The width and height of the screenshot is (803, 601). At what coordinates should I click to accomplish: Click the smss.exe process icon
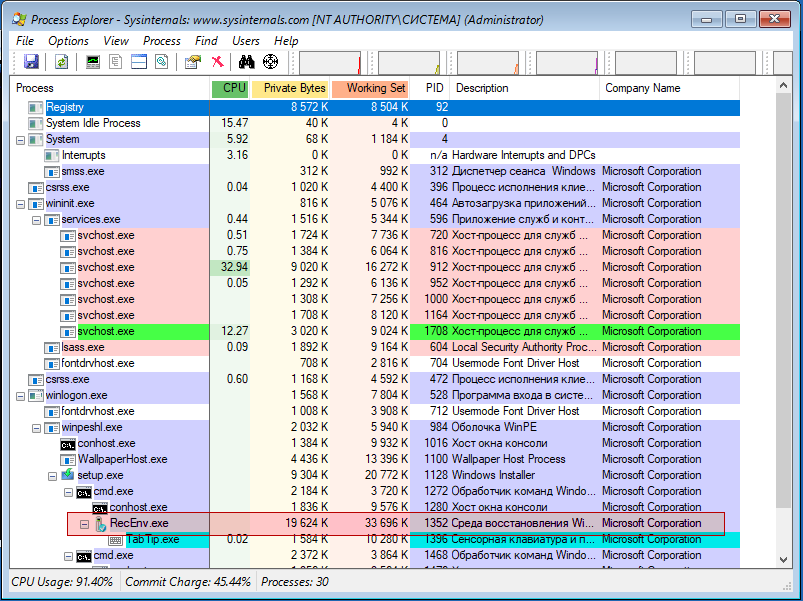(52, 171)
